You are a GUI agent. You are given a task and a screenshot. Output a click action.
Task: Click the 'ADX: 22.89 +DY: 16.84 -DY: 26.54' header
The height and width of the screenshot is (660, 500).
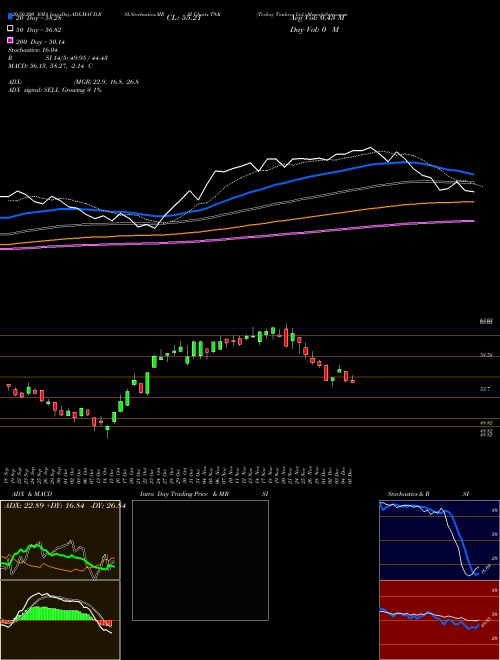click(x=64, y=506)
